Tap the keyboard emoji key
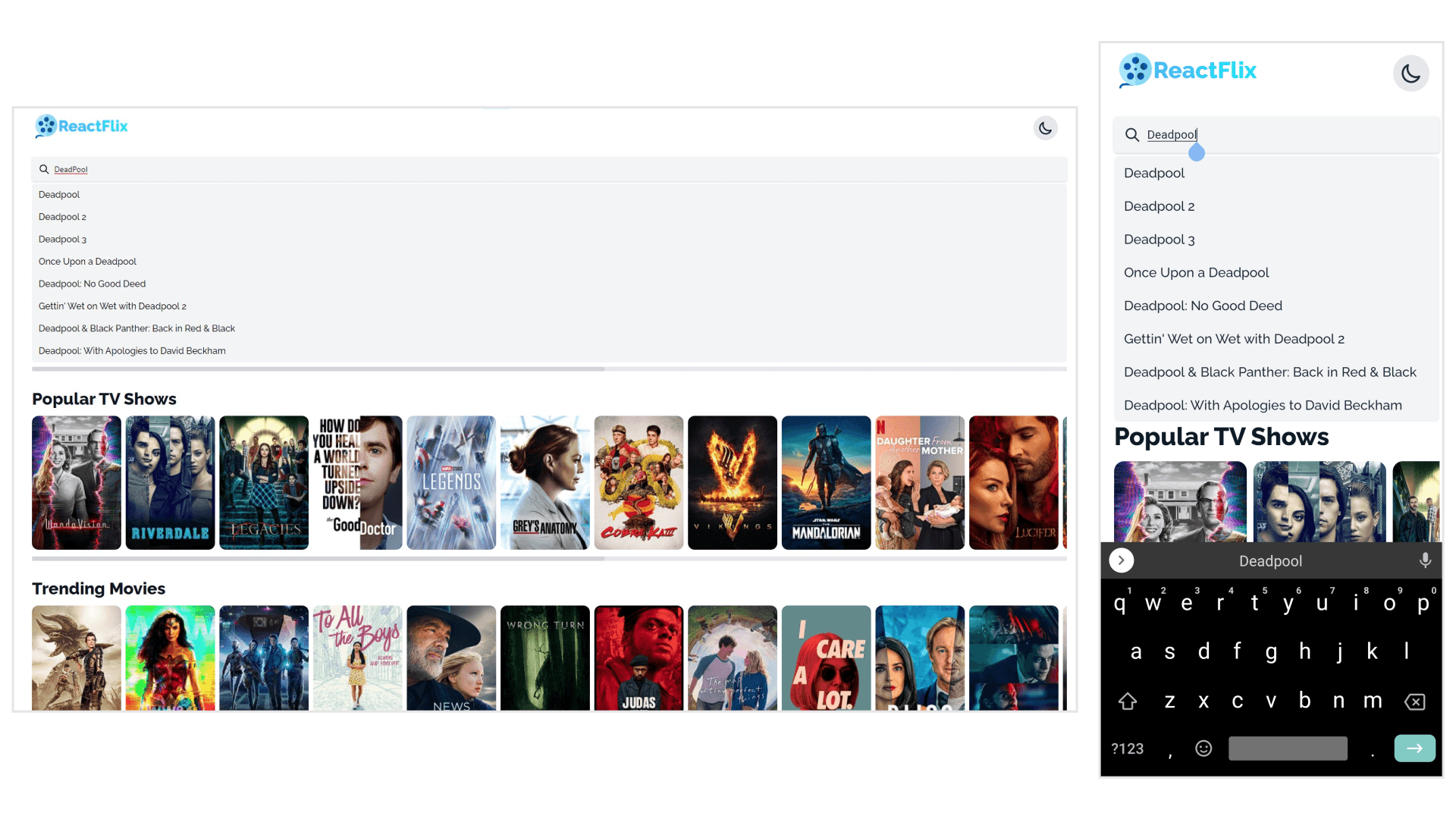This screenshot has width=1456, height=819. click(x=1203, y=748)
